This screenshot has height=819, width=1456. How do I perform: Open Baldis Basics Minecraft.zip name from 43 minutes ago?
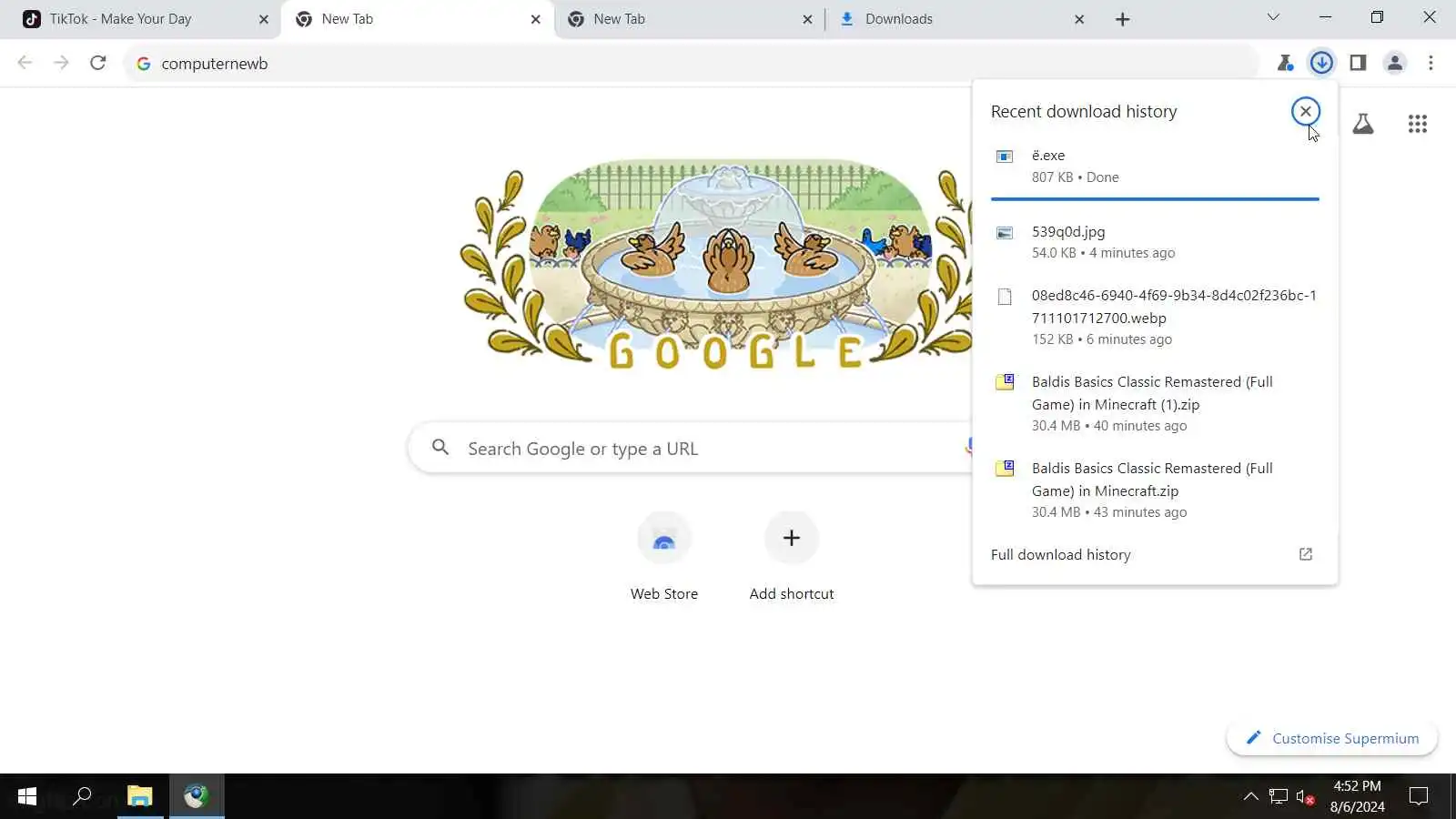[x=1152, y=480]
